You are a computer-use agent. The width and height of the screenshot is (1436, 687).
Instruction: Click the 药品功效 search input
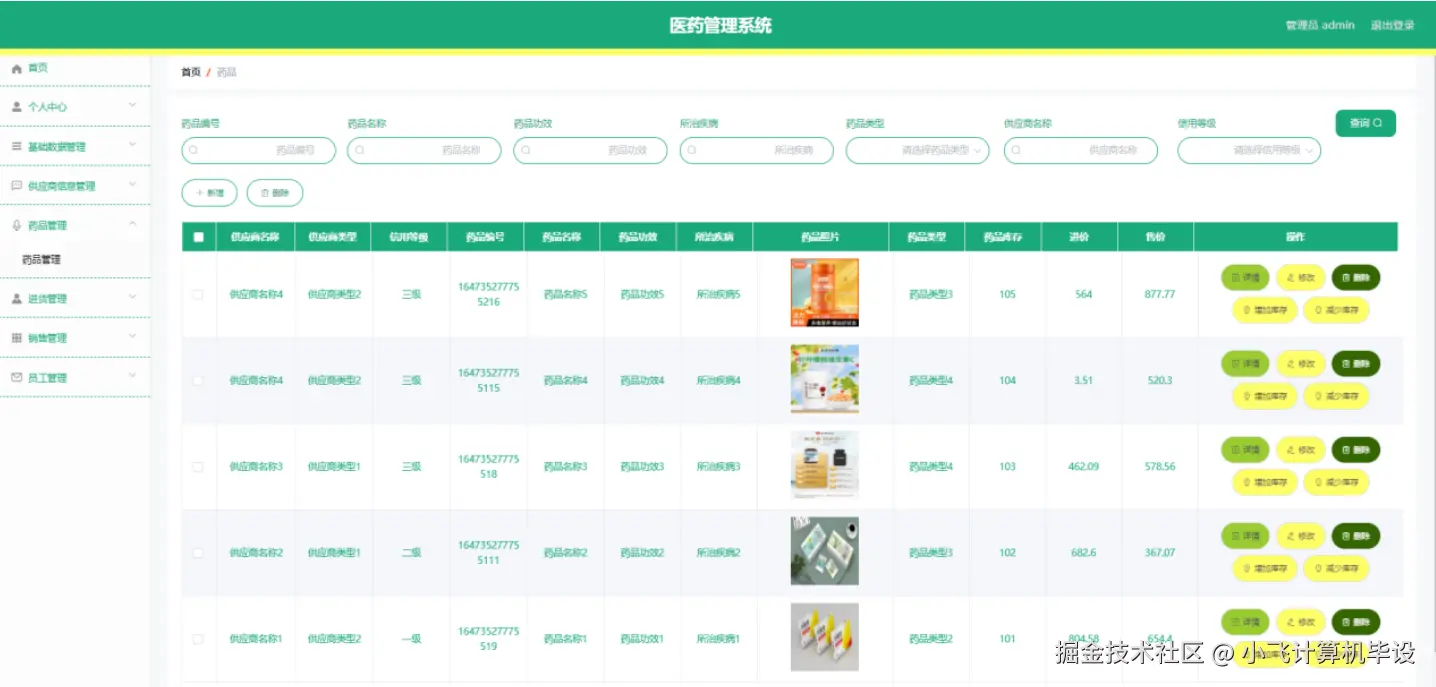[590, 150]
